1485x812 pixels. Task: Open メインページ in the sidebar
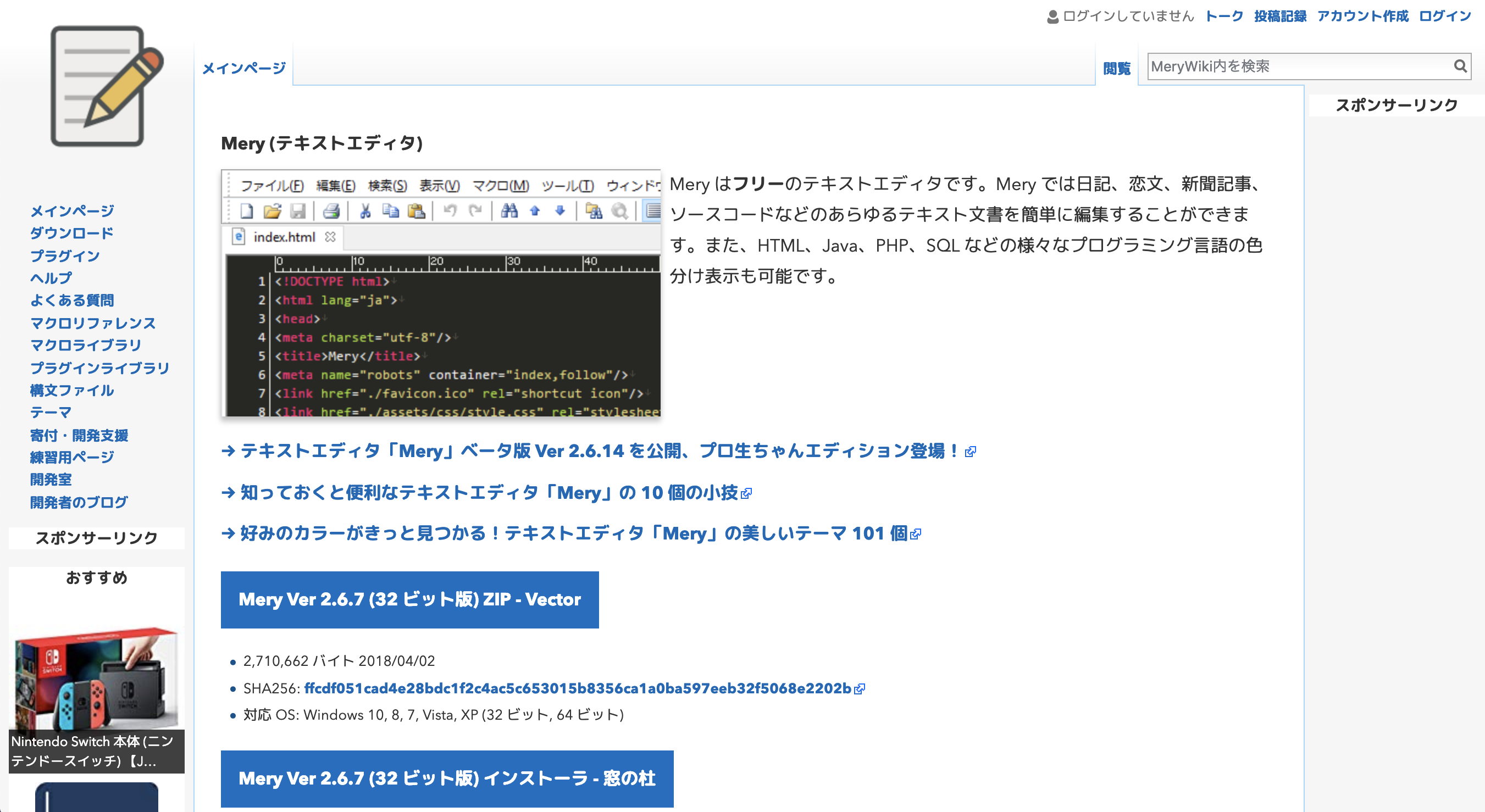pos(72,211)
